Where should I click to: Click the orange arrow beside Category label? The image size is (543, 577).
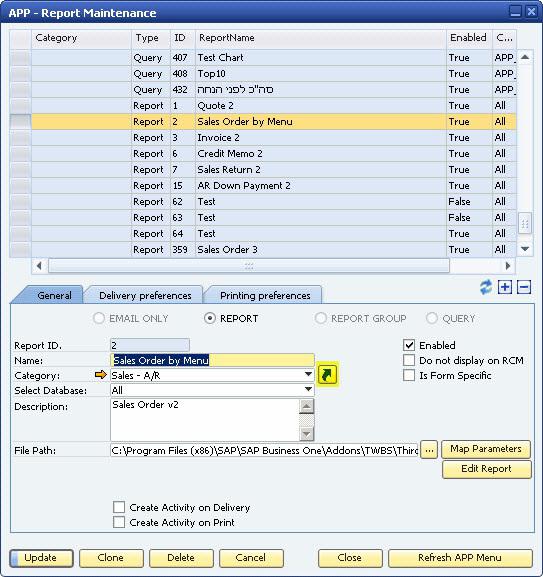click(x=100, y=375)
